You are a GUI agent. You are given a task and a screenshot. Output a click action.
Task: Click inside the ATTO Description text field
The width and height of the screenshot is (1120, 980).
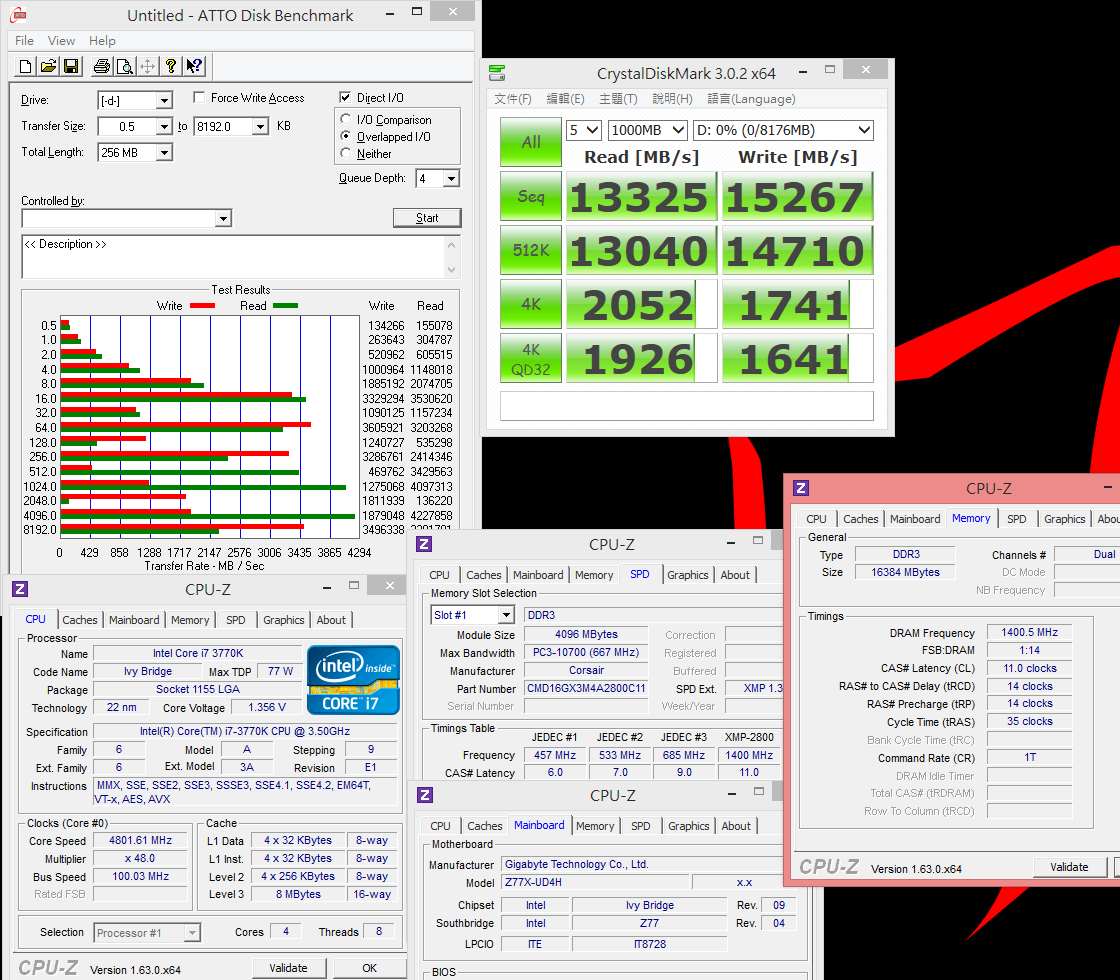235,256
